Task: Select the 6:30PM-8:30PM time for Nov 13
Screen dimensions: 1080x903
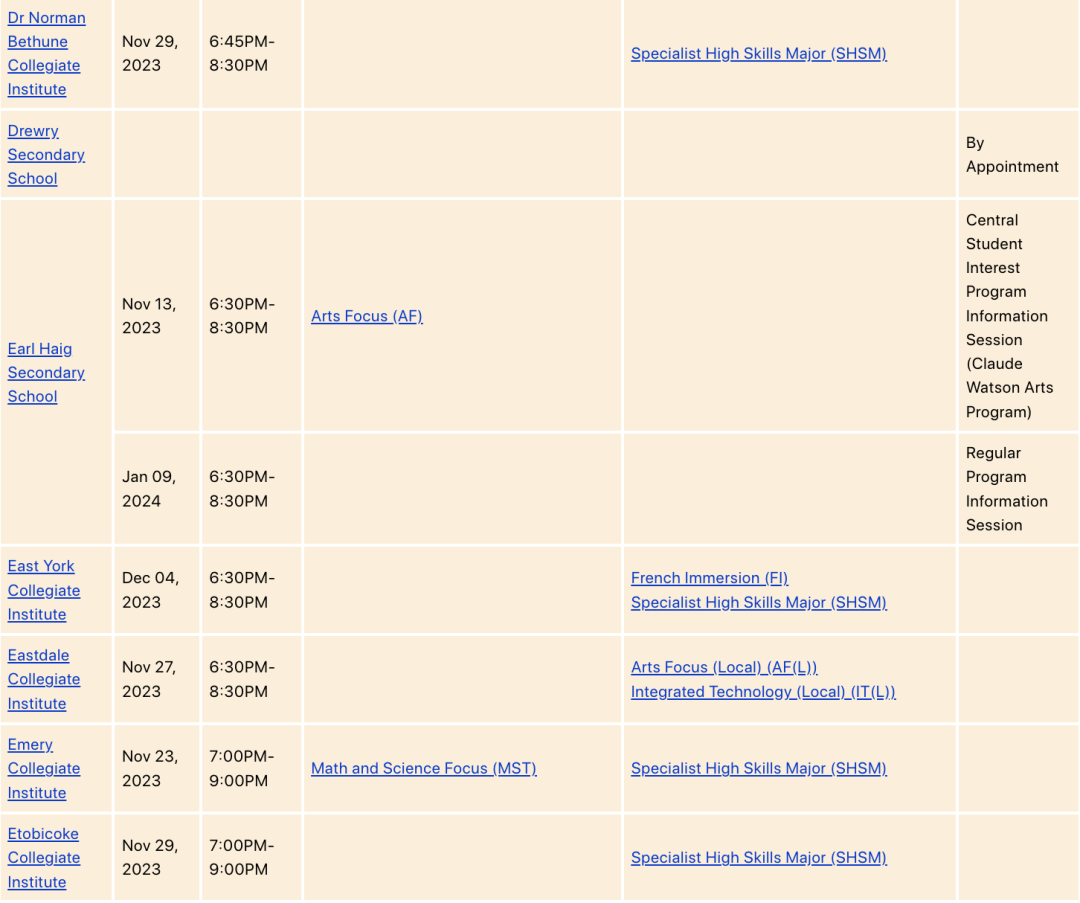Action: pyautogui.click(x=242, y=316)
